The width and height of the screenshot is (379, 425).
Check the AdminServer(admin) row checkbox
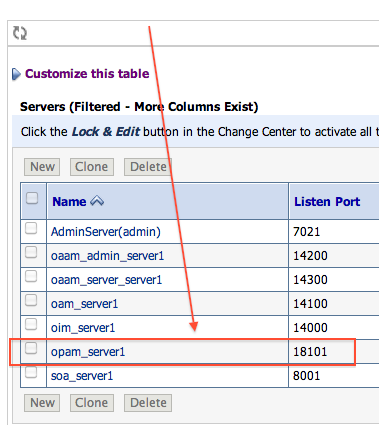[31, 229]
